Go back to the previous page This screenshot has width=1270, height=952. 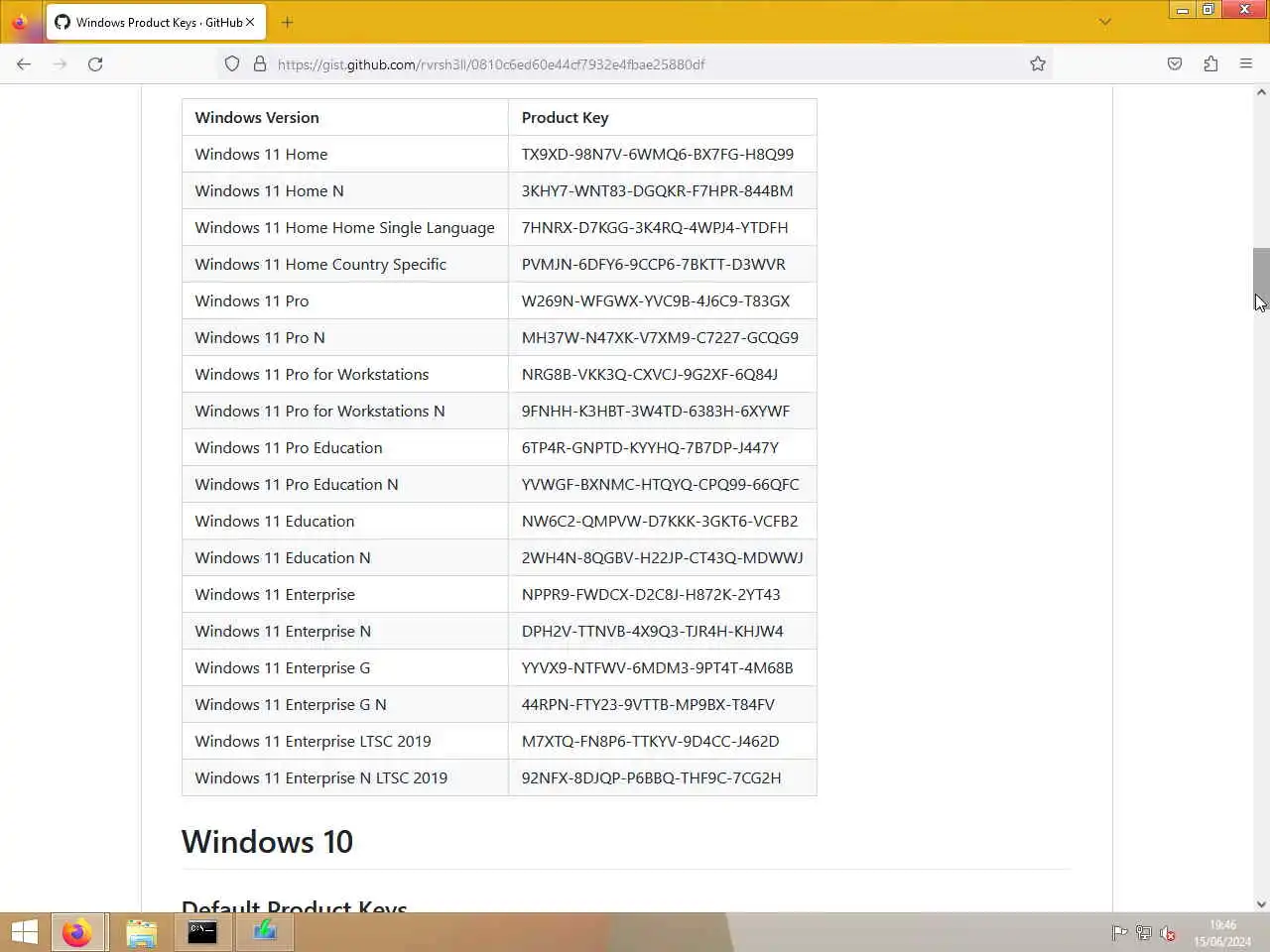24,63
